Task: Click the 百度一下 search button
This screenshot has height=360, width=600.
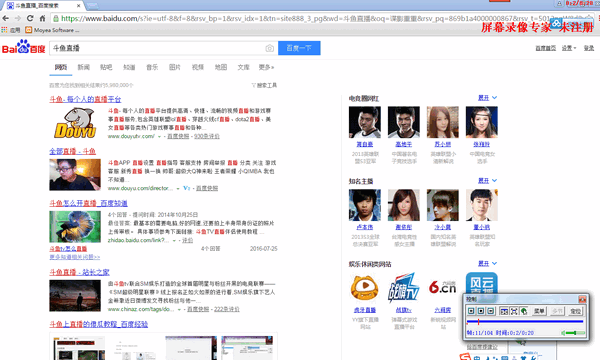Action: 299,48
